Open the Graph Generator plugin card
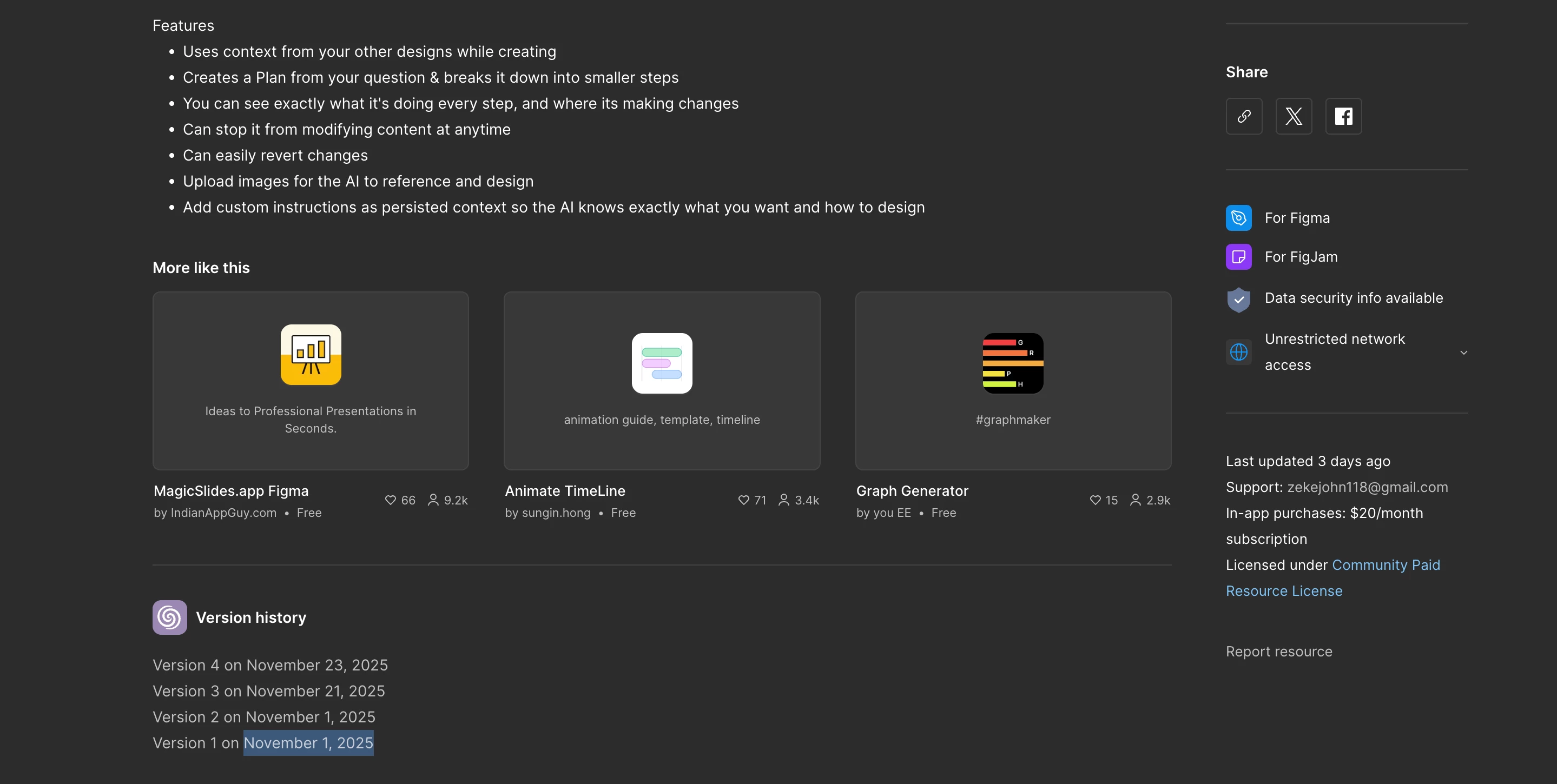This screenshot has height=784, width=1557. point(1013,381)
